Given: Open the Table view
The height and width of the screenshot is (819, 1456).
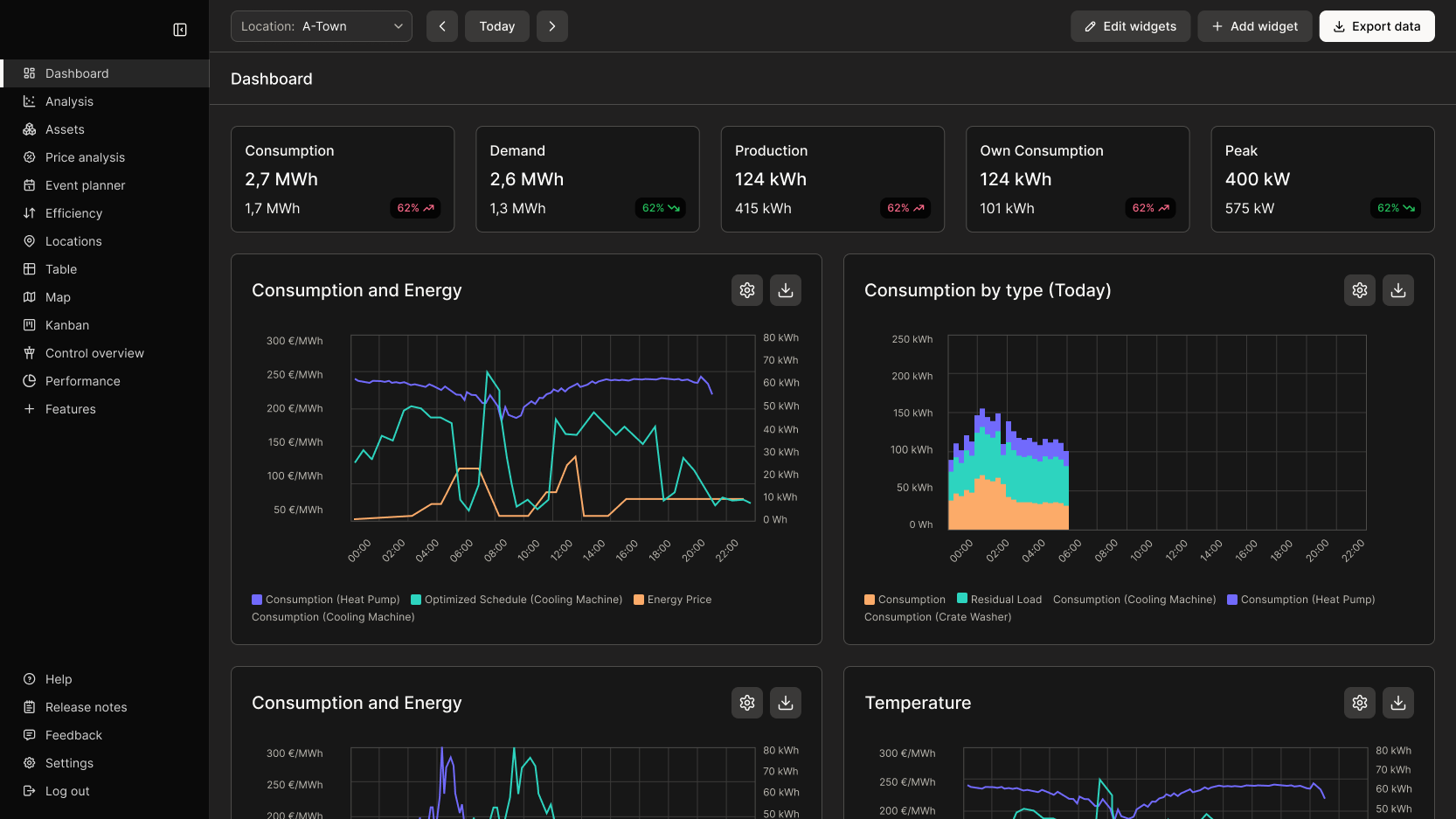Looking at the screenshot, I should coord(60,268).
